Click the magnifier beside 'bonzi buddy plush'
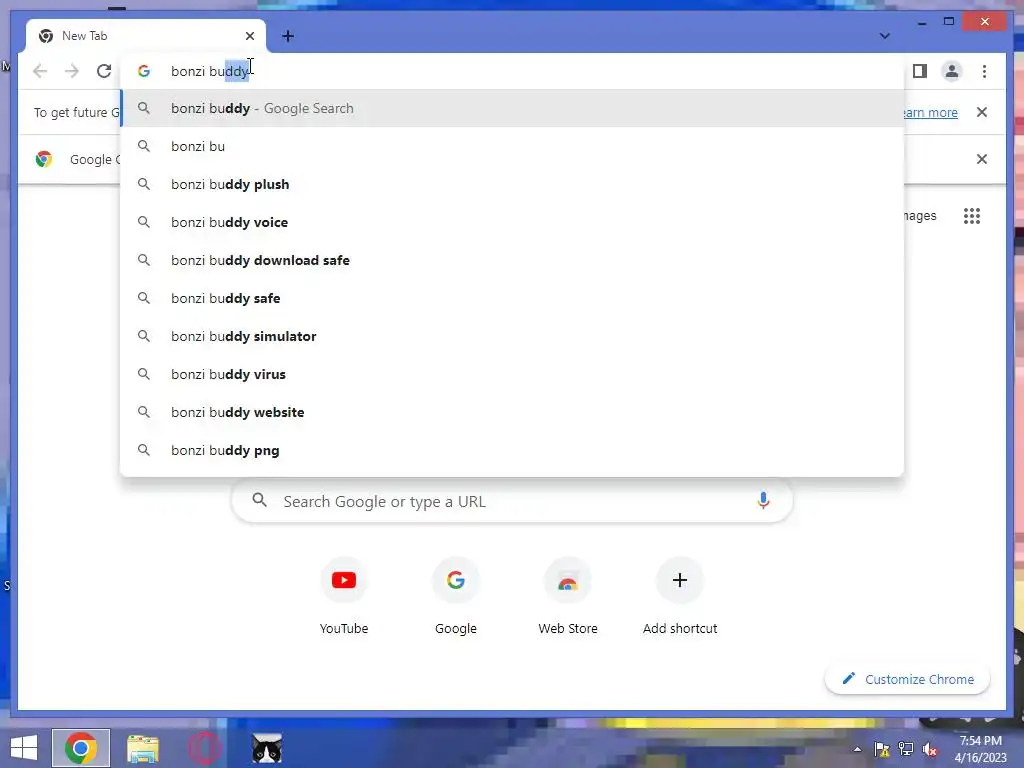This screenshot has width=1024, height=768. 144,184
